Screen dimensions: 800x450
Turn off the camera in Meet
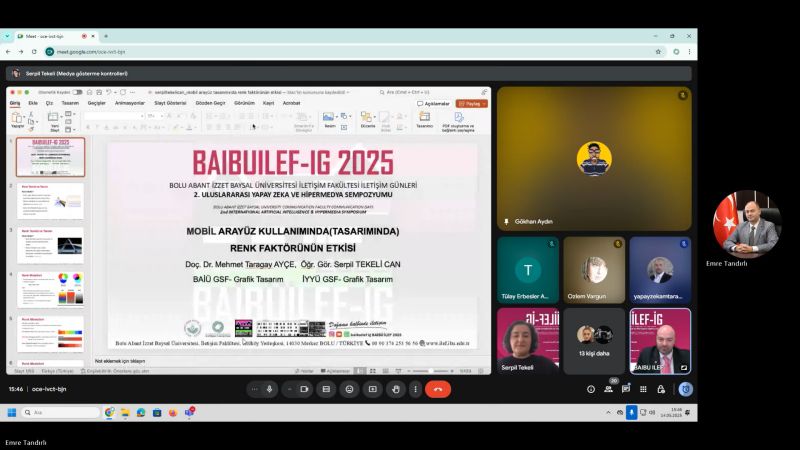304,389
